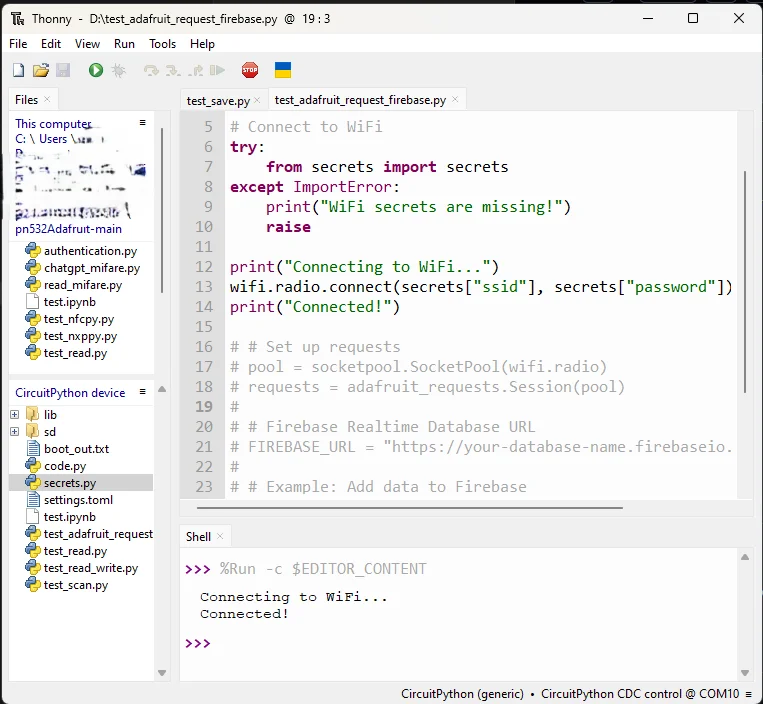Image resolution: width=763 pixels, height=704 pixels.
Task: Click the editor horizontal scrollbar
Action: [409, 507]
